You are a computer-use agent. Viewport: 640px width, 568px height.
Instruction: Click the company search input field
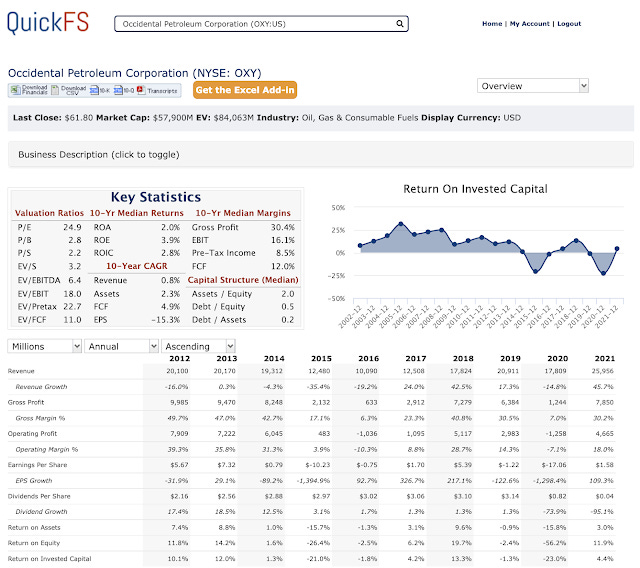(261, 24)
